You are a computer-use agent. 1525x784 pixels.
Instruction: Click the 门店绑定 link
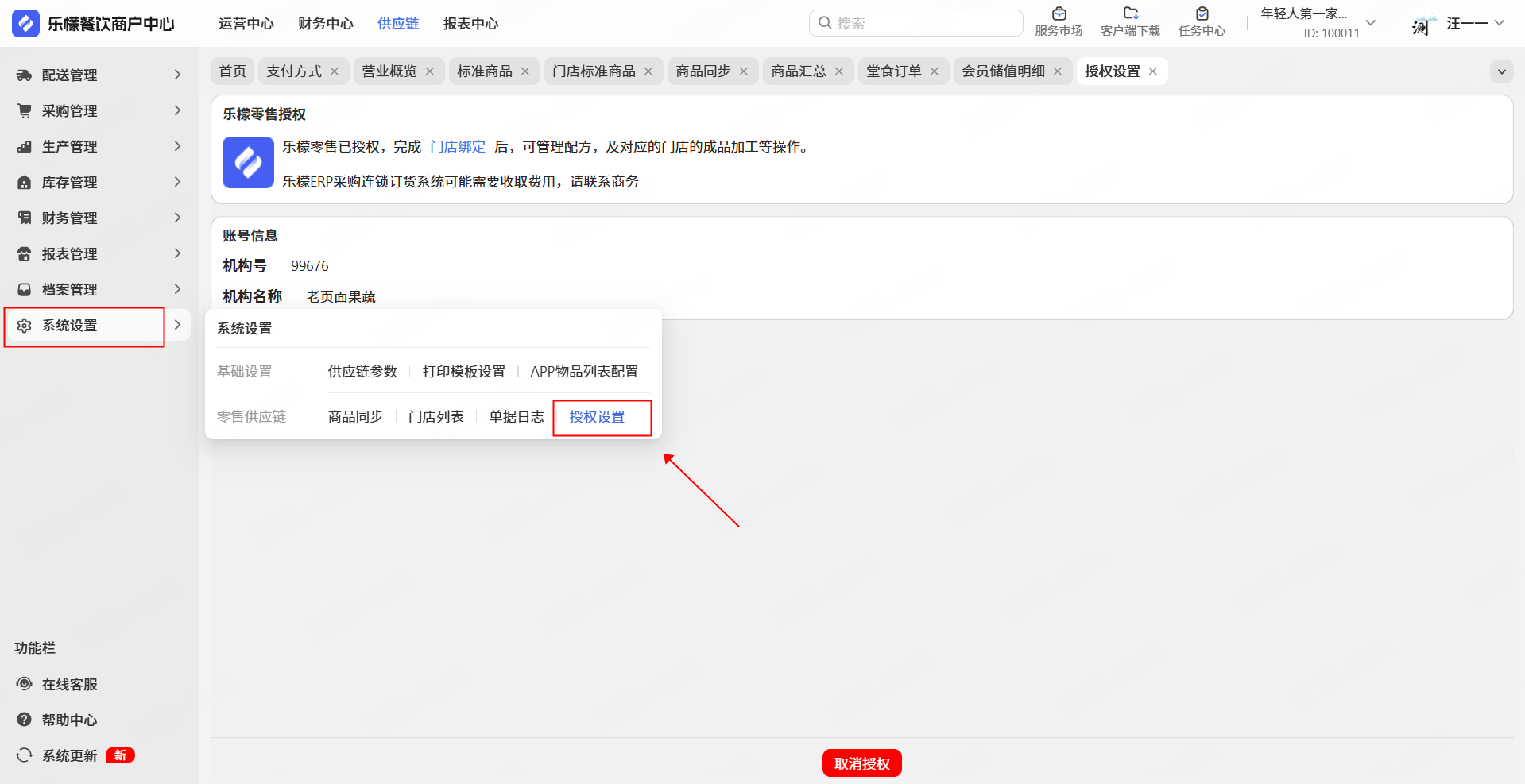pos(458,147)
